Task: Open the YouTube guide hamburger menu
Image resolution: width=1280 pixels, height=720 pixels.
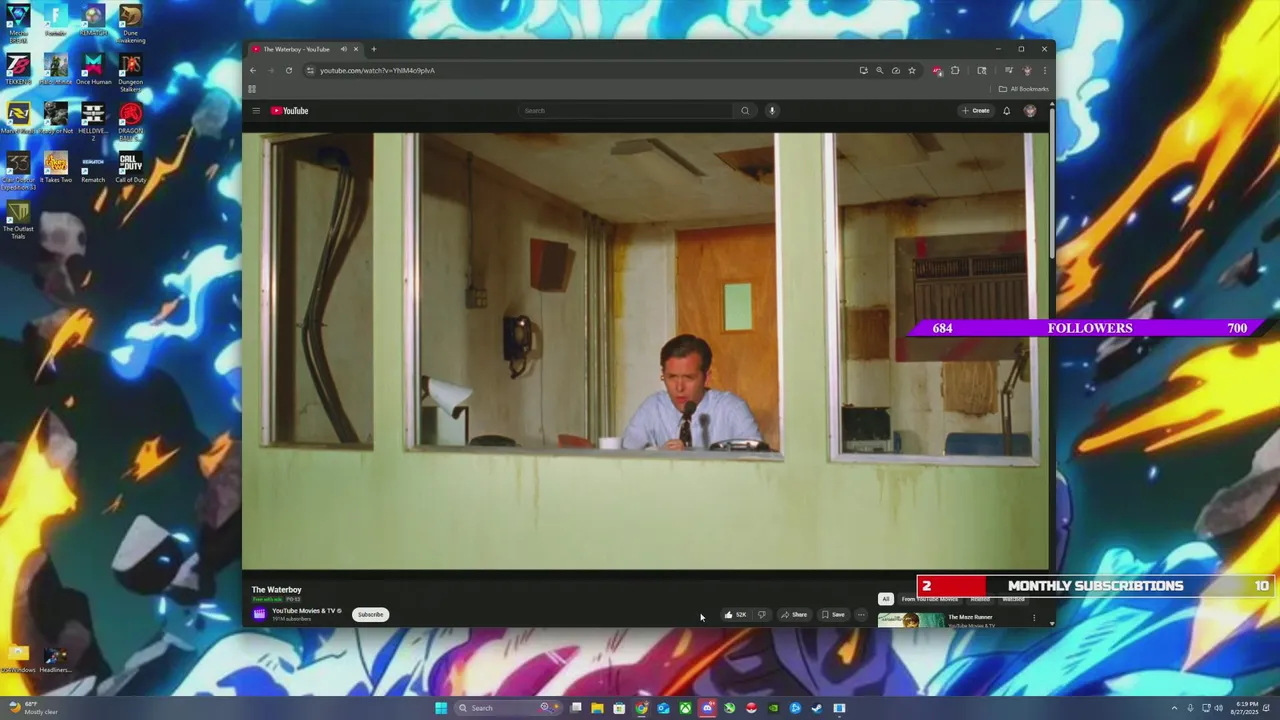Action: coord(256,111)
